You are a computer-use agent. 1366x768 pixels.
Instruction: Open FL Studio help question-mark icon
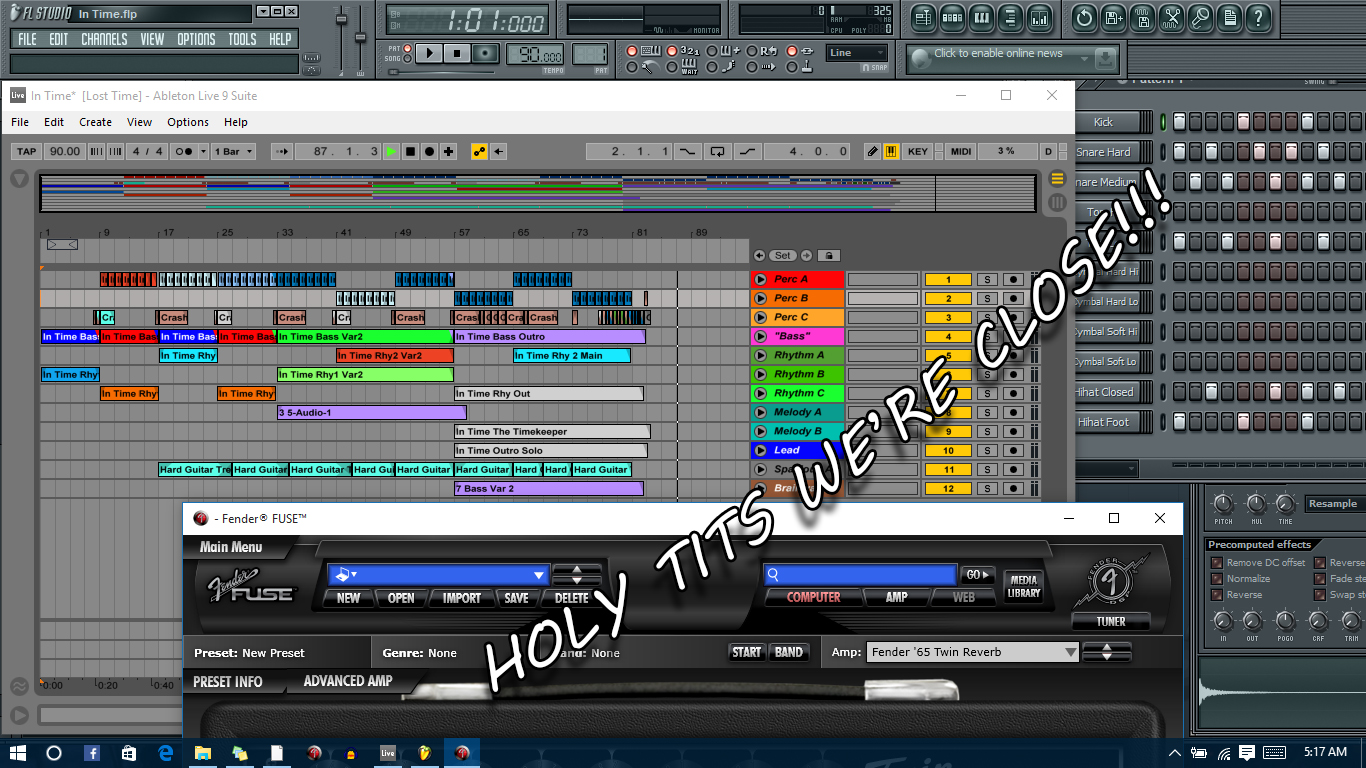click(1258, 18)
